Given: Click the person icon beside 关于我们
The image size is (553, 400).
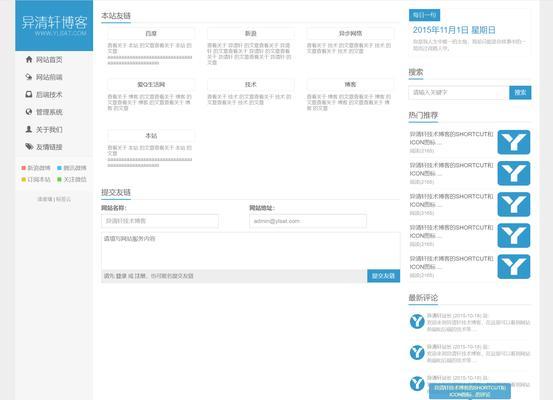Looking at the screenshot, I should 29,129.
